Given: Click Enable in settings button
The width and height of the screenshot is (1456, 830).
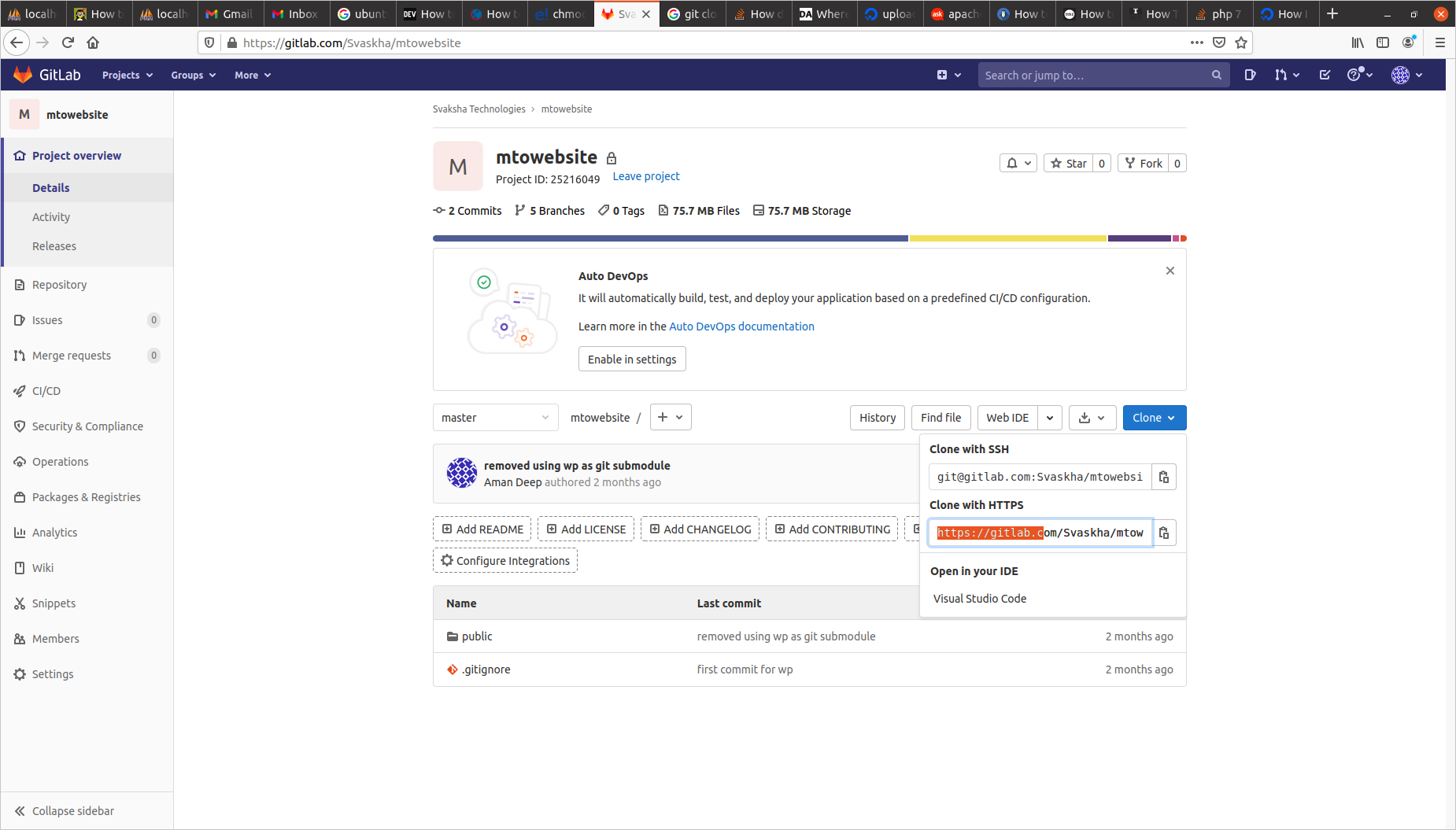Looking at the screenshot, I should [x=632, y=359].
